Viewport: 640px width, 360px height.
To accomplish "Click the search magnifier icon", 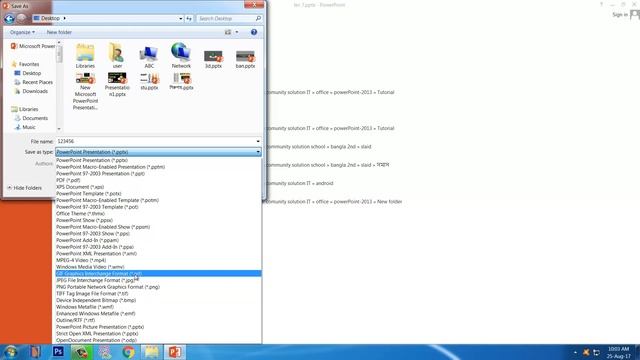I will coord(258,18).
